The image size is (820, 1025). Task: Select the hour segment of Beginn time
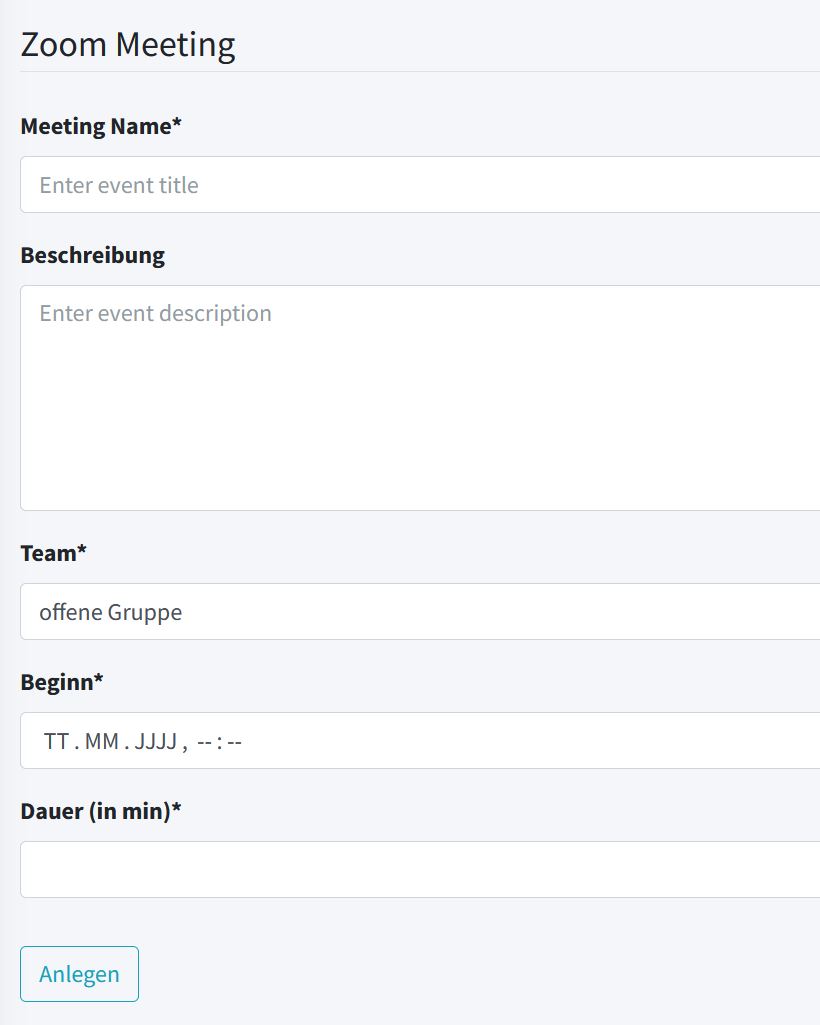point(204,742)
